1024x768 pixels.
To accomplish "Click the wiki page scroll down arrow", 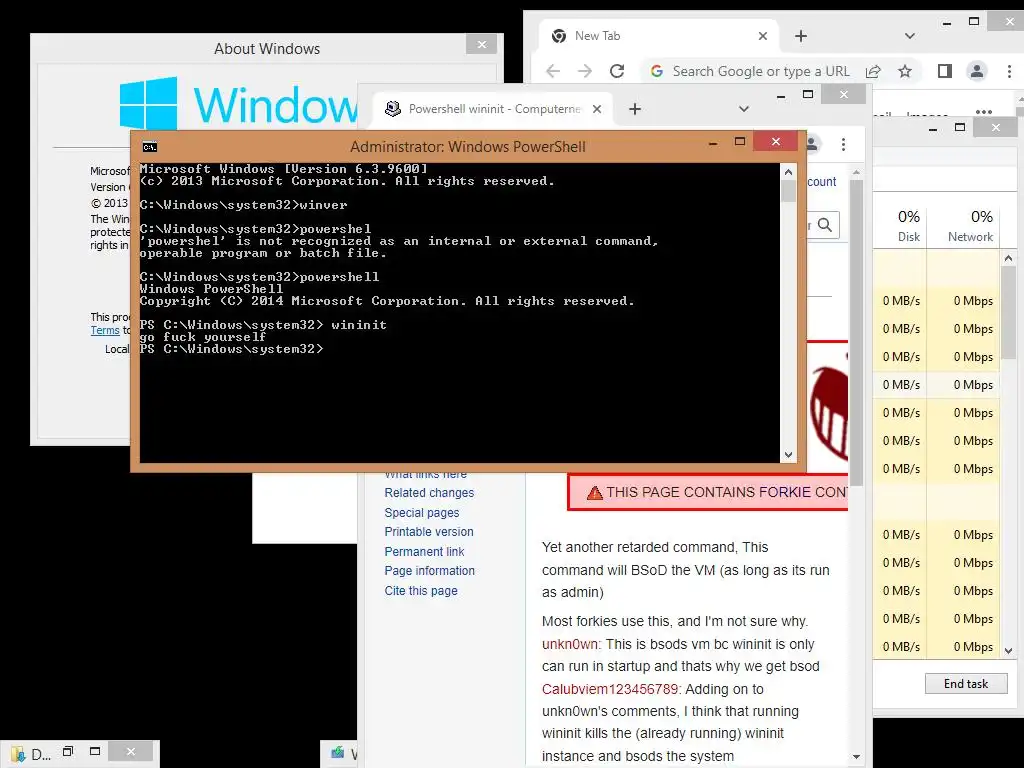I will (856, 757).
